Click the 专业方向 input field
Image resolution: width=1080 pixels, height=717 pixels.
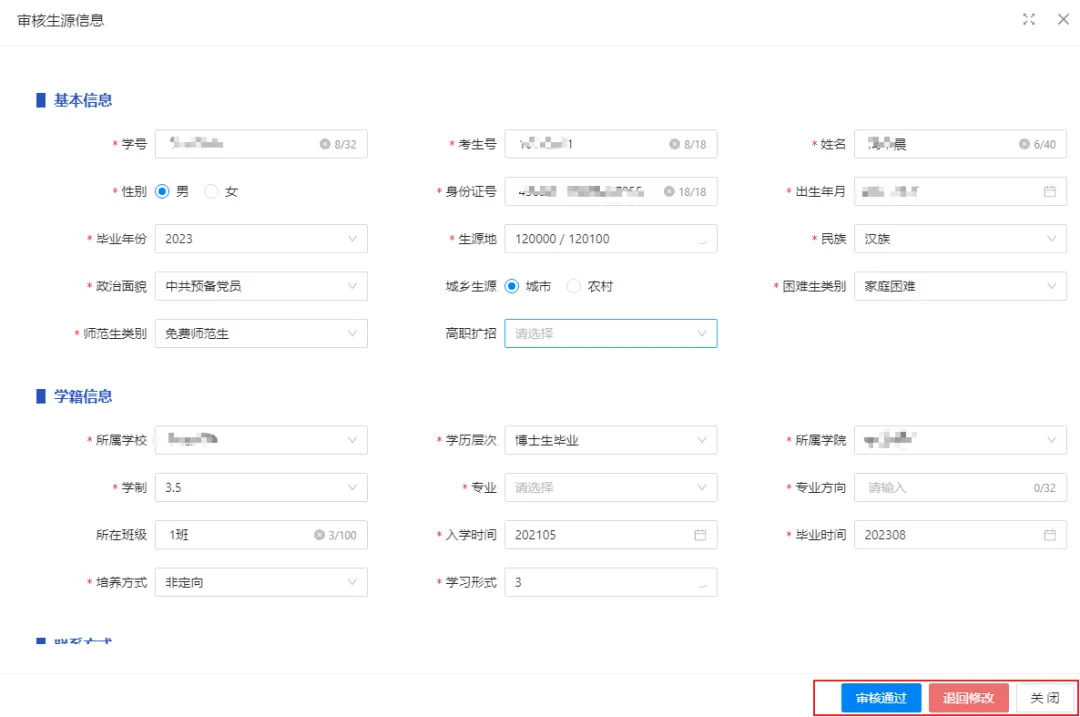point(945,488)
